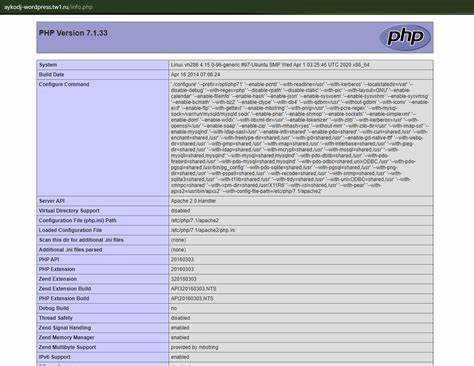Click the 'Server API' label
The image size is (474, 366).
click(52, 201)
